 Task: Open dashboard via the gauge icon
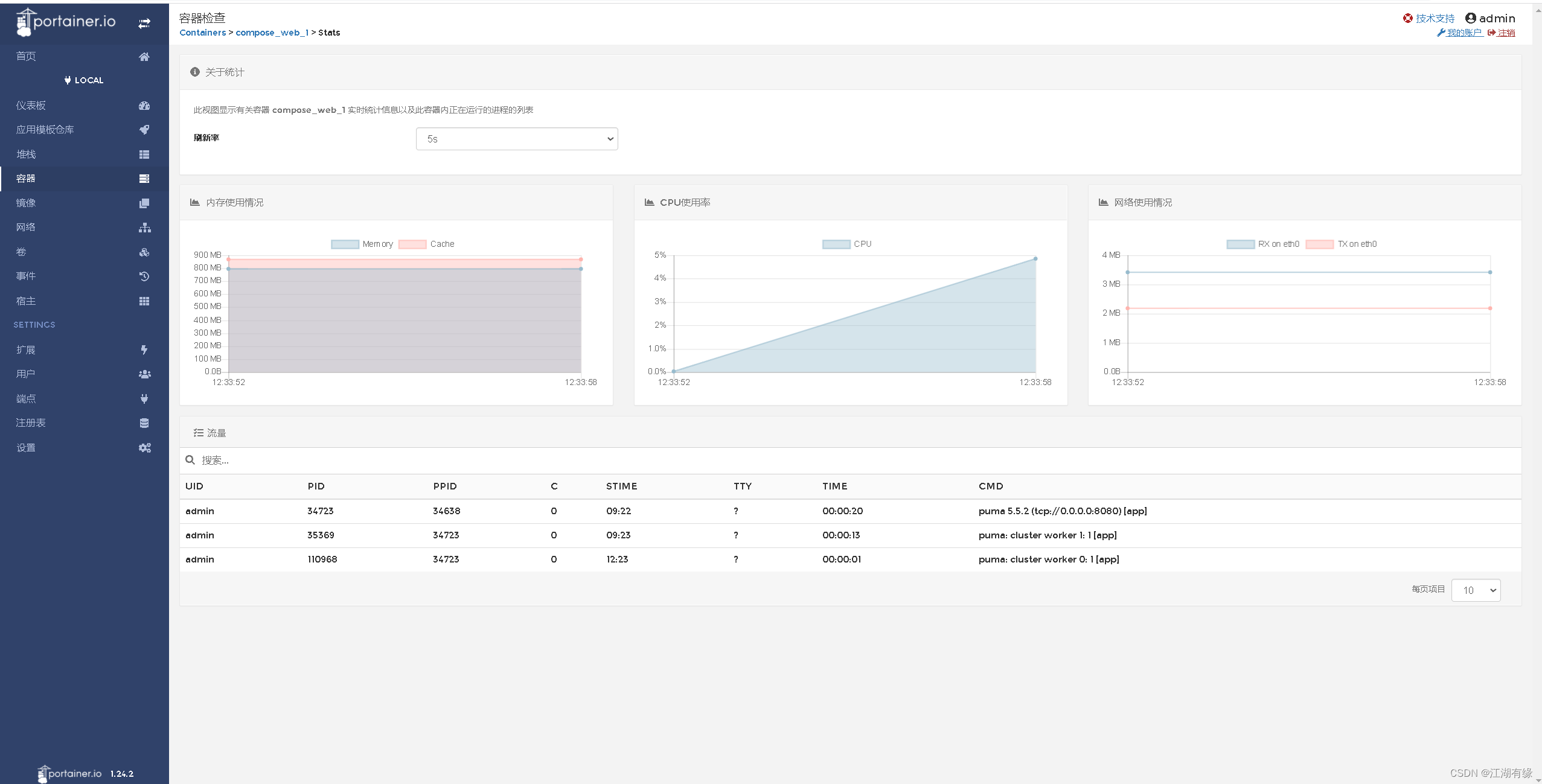point(144,106)
